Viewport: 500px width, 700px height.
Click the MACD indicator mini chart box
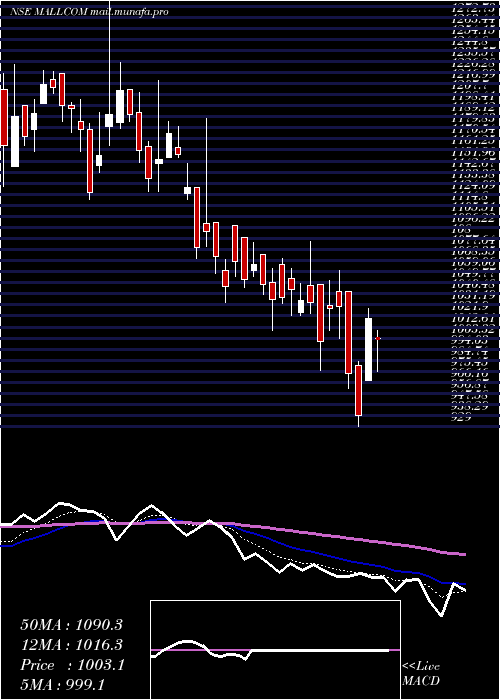click(275, 650)
